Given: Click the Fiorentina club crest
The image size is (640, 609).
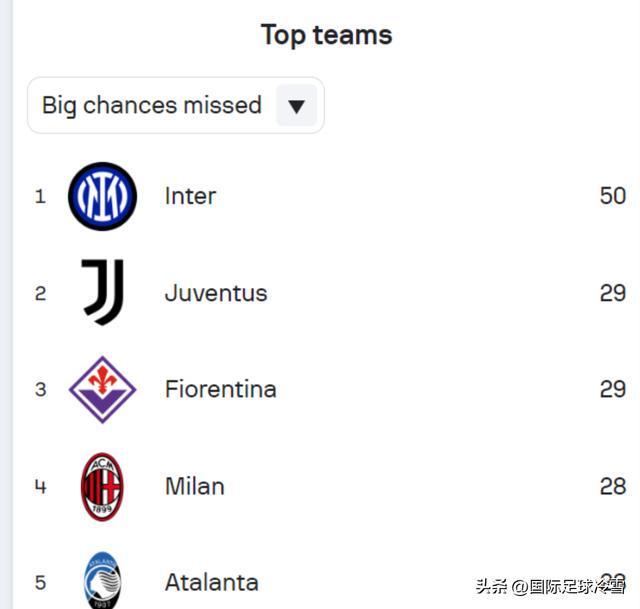Looking at the screenshot, I should [102, 389].
